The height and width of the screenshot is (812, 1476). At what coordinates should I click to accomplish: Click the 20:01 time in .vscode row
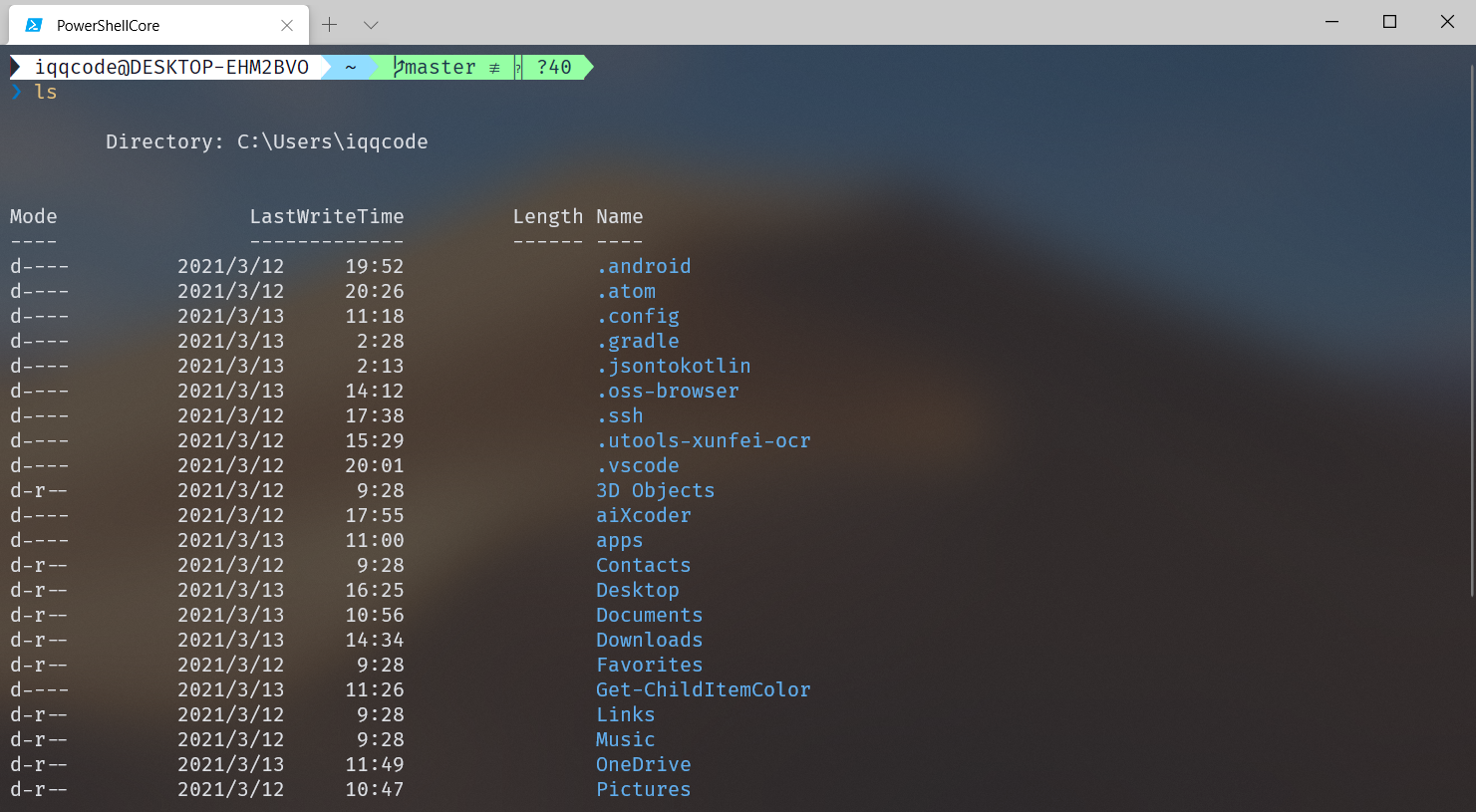(375, 465)
